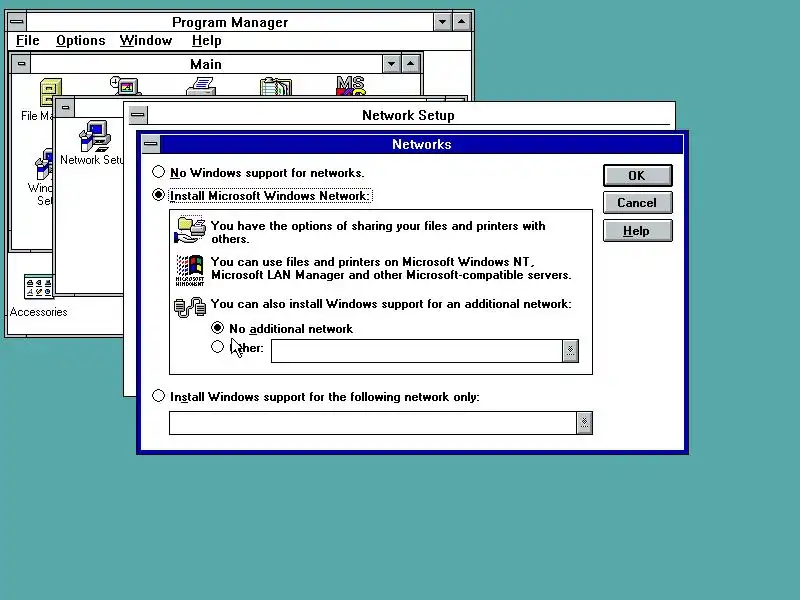The image size is (800, 600).
Task: Open the Options menu in Program Manager
Action: tap(81, 40)
